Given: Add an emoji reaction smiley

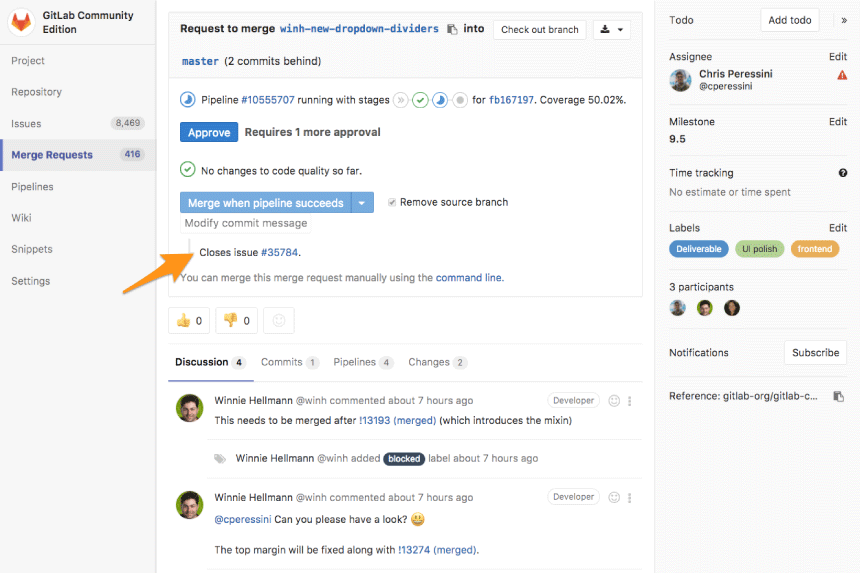Looking at the screenshot, I should pyautogui.click(x=279, y=321).
